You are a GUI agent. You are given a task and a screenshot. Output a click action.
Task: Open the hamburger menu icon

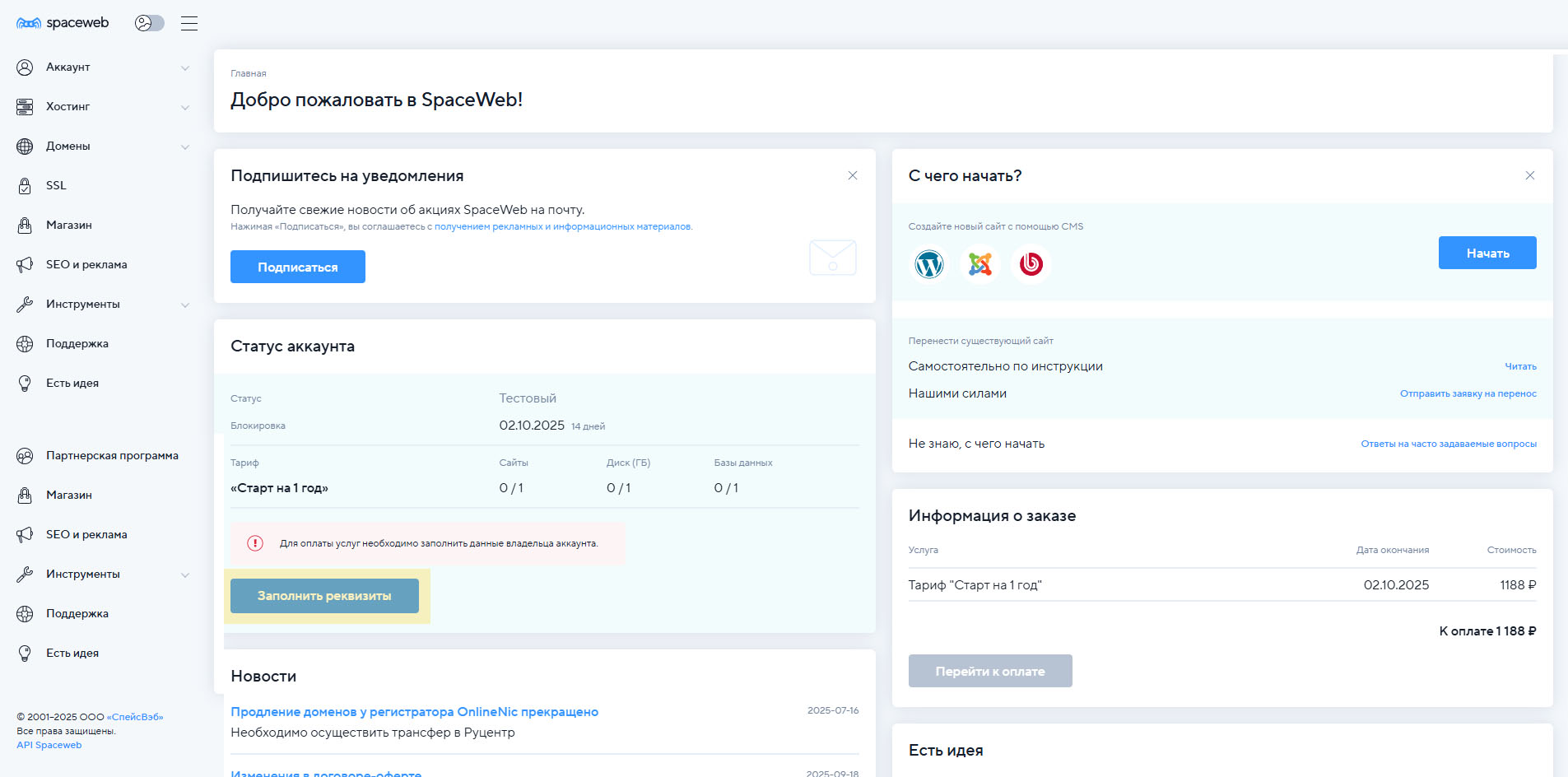189,23
